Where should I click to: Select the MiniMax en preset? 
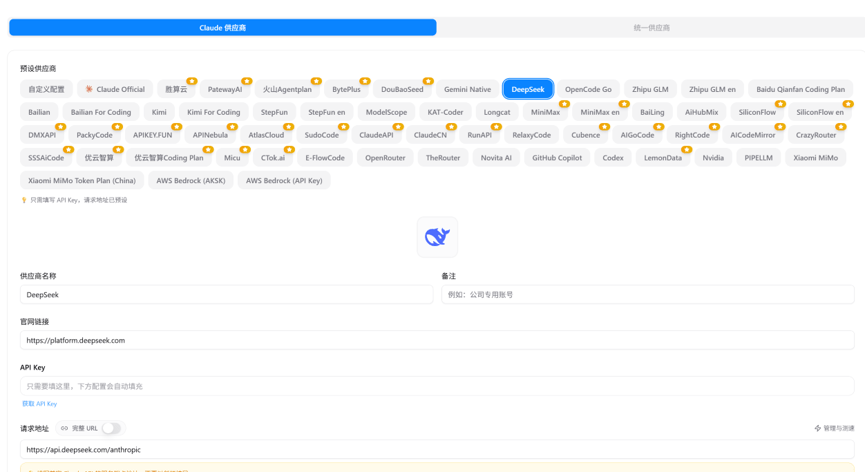tap(600, 112)
